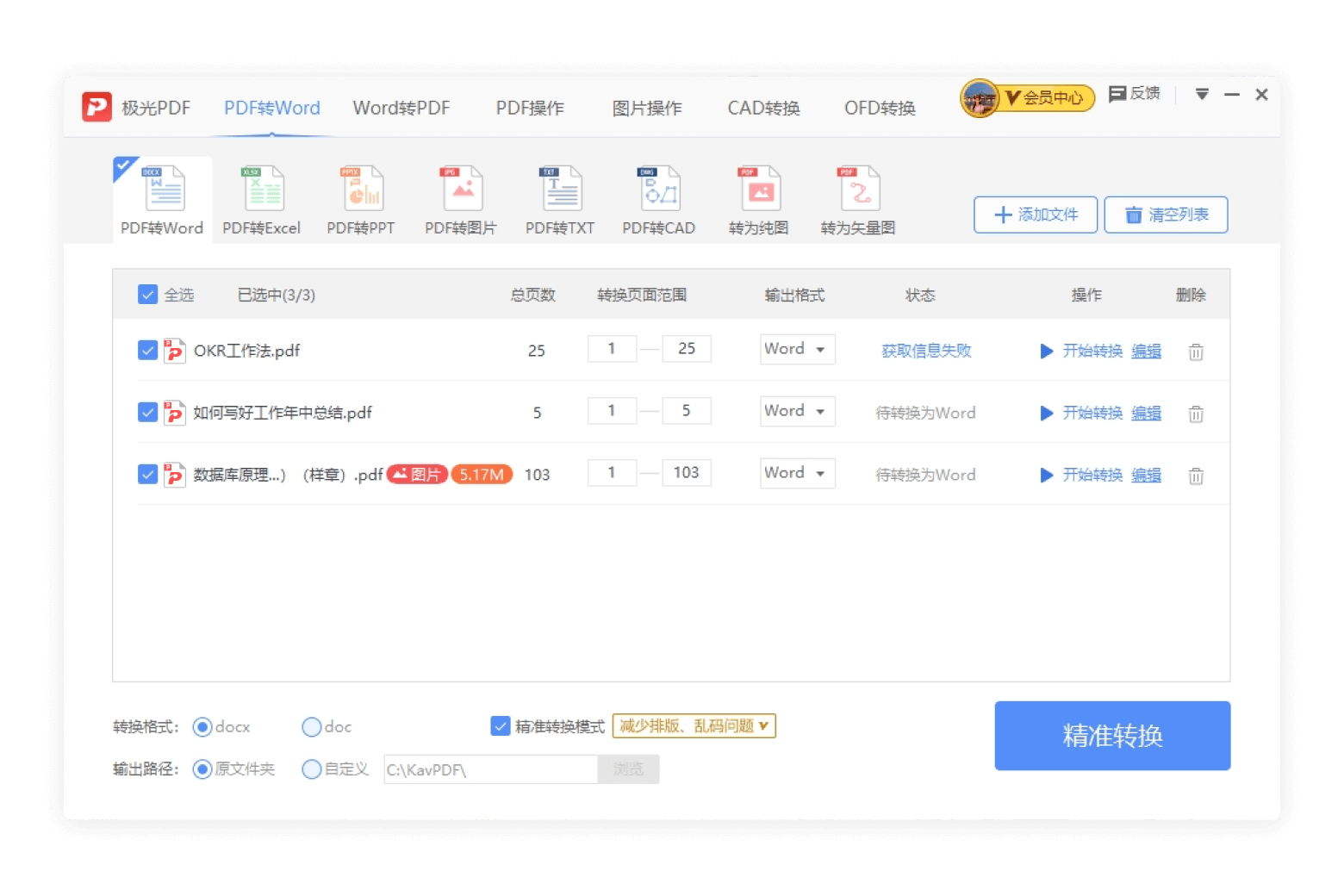Delete OKR工作法.pdf using its trash icon
This screenshot has width=1344, height=896.
point(1196,352)
